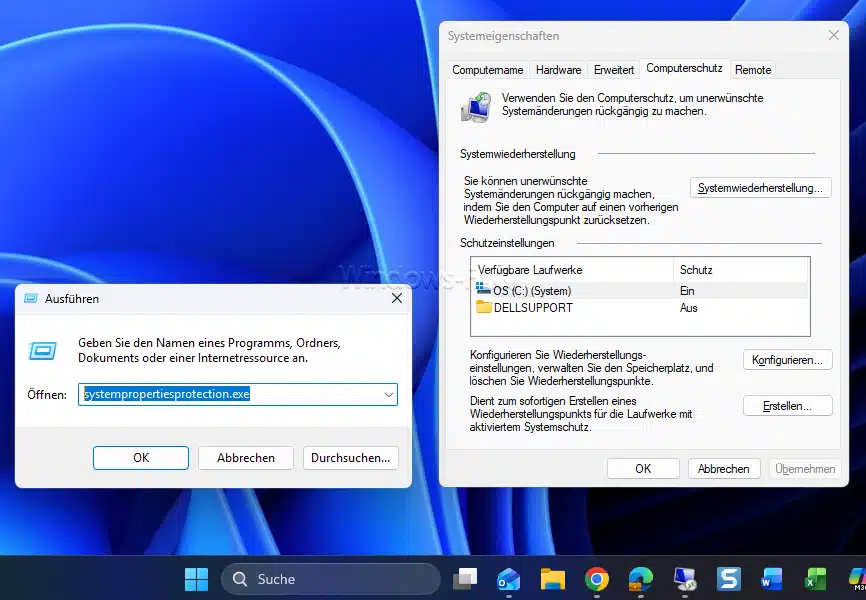Cancel Systemeigenschaften with Abbrechen
The width and height of the screenshot is (866, 600).
724,469
